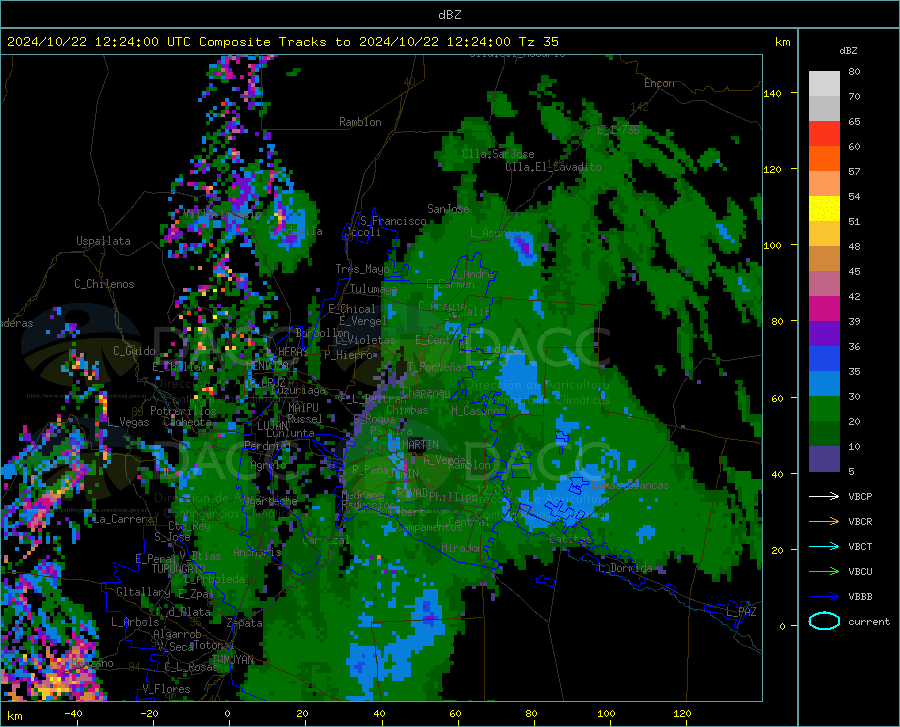
Task: Click the 'VBCP' legend label
Action: (x=860, y=496)
